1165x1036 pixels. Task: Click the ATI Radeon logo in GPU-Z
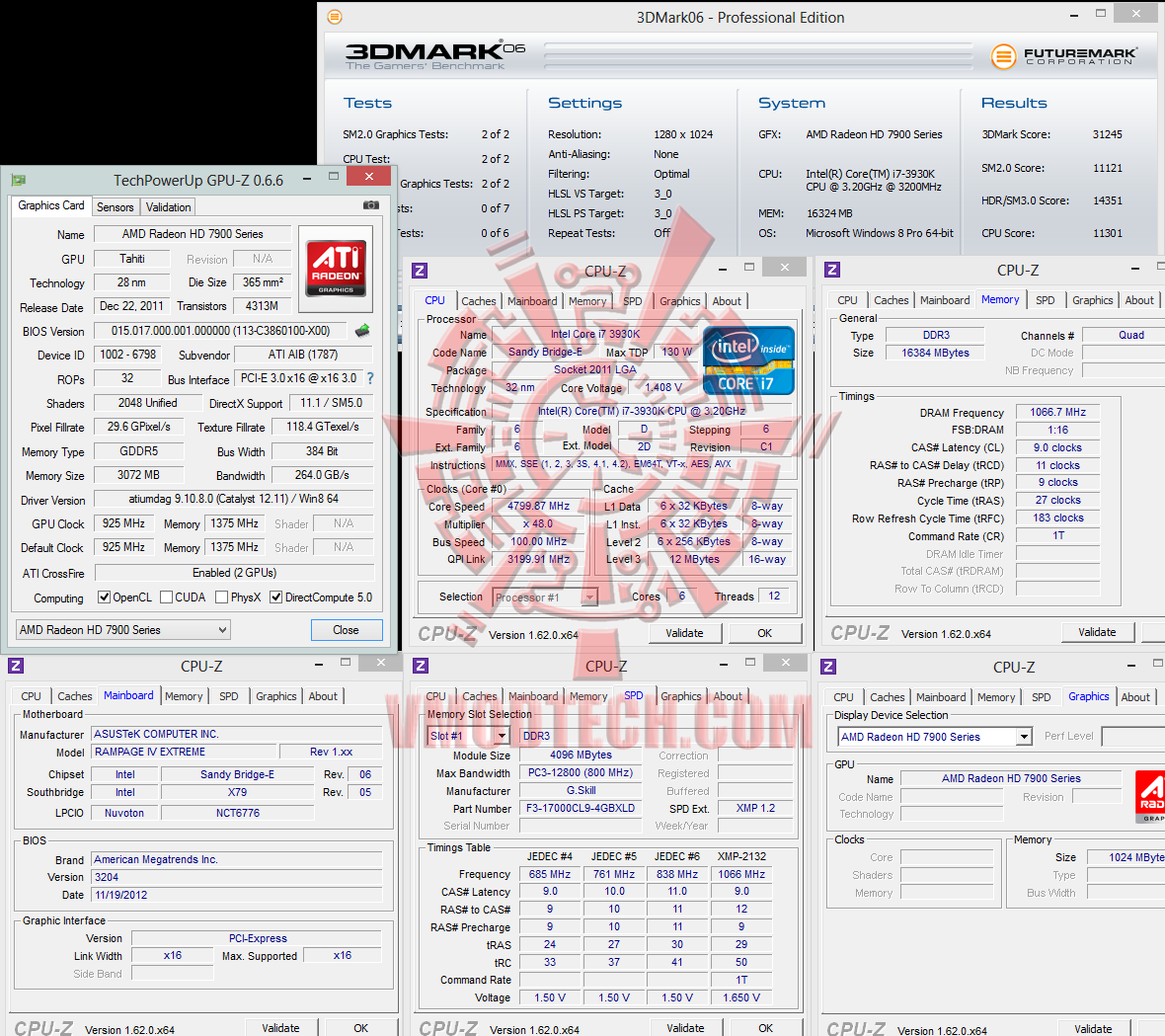click(x=337, y=269)
